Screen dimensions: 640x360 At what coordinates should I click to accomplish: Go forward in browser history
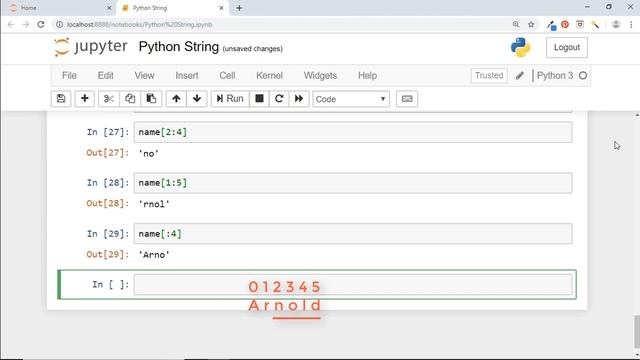point(26,24)
